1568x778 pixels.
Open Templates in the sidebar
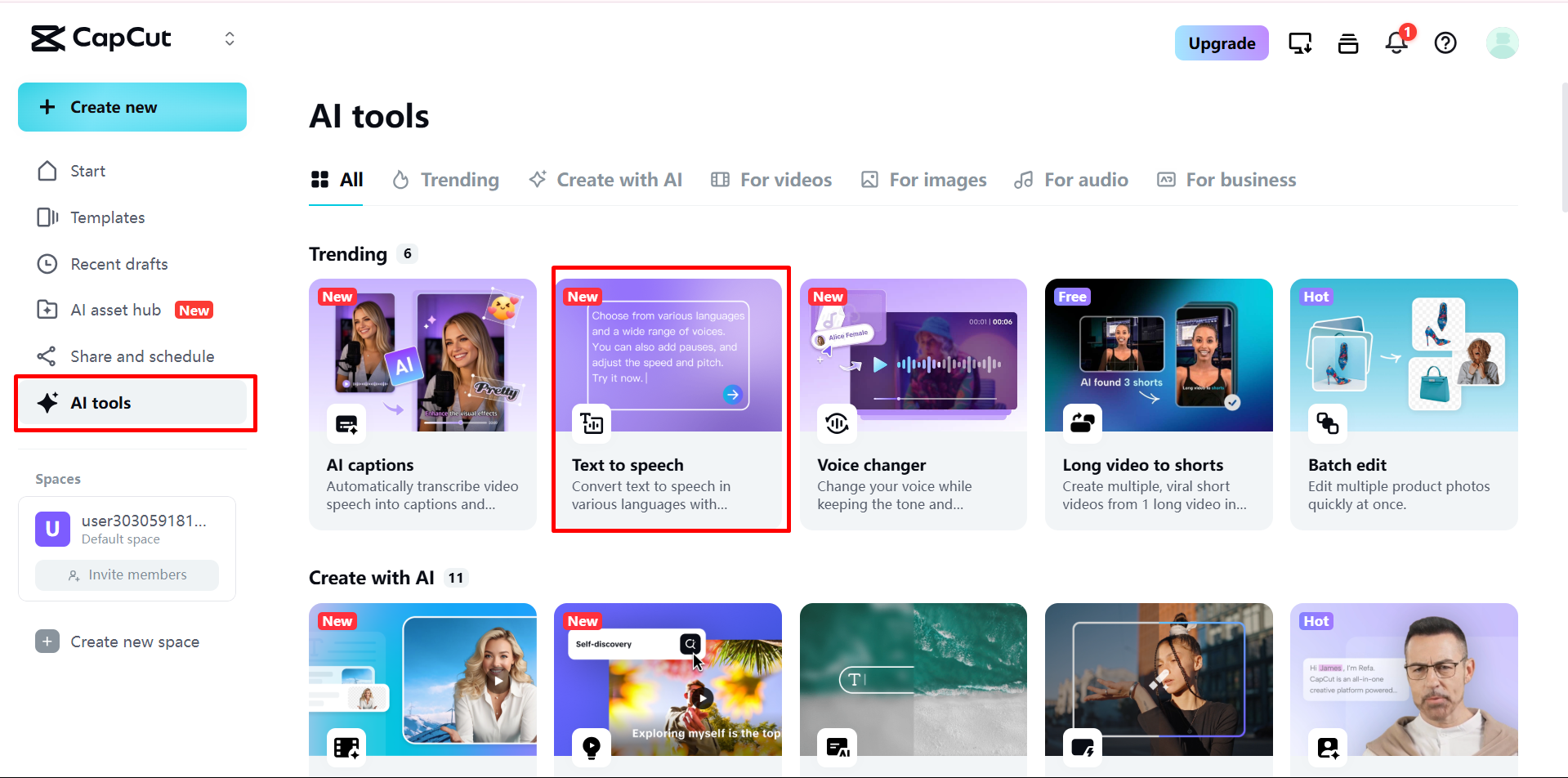[x=132, y=217]
